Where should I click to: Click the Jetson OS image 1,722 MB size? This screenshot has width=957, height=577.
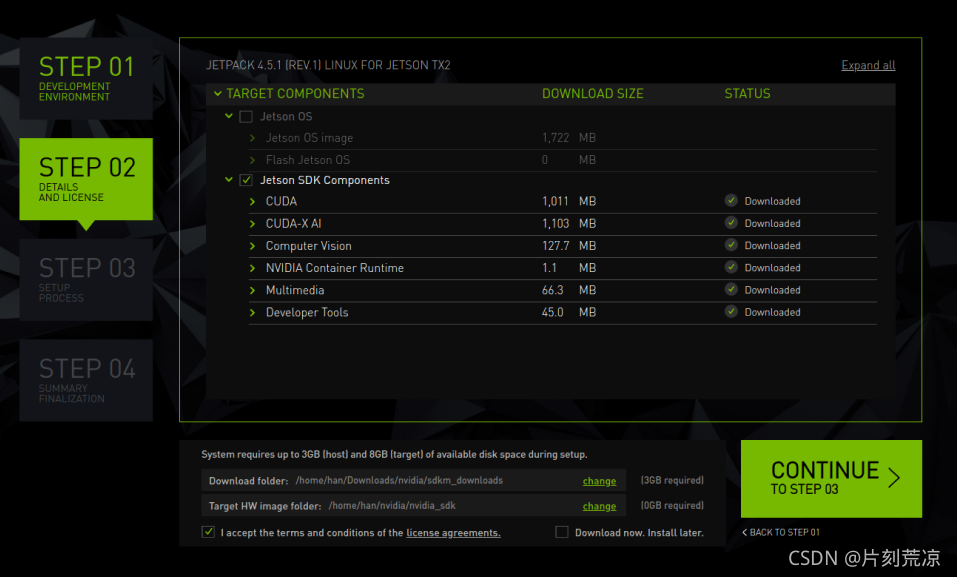coord(569,138)
